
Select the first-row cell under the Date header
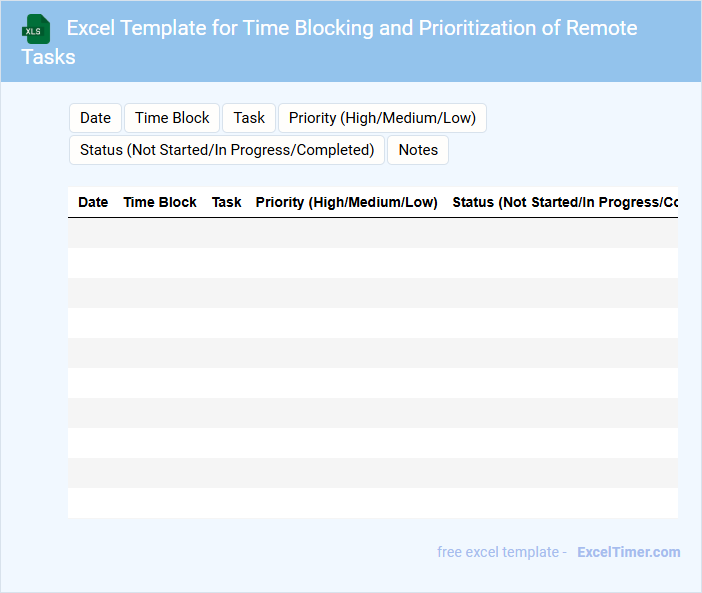93,233
